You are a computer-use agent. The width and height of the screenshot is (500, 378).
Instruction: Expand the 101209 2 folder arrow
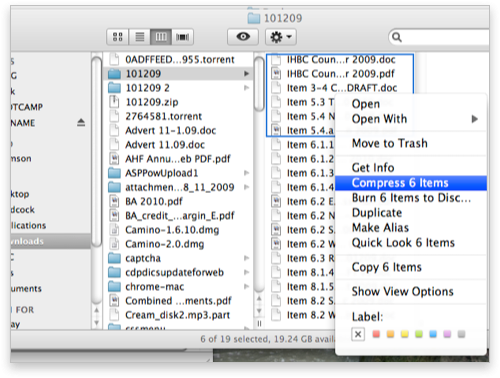246,88
